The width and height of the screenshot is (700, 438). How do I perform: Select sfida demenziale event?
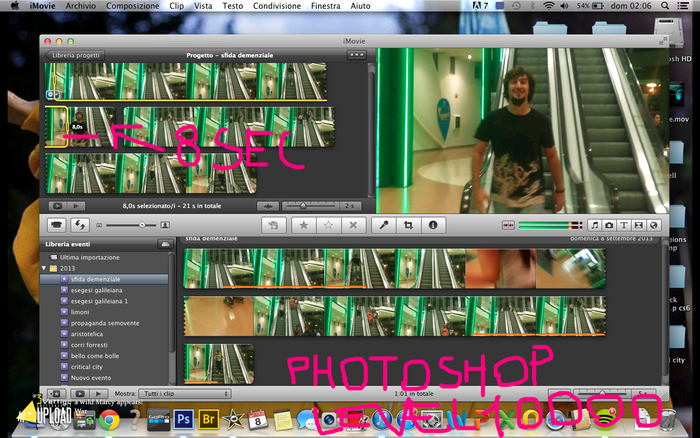click(x=104, y=279)
